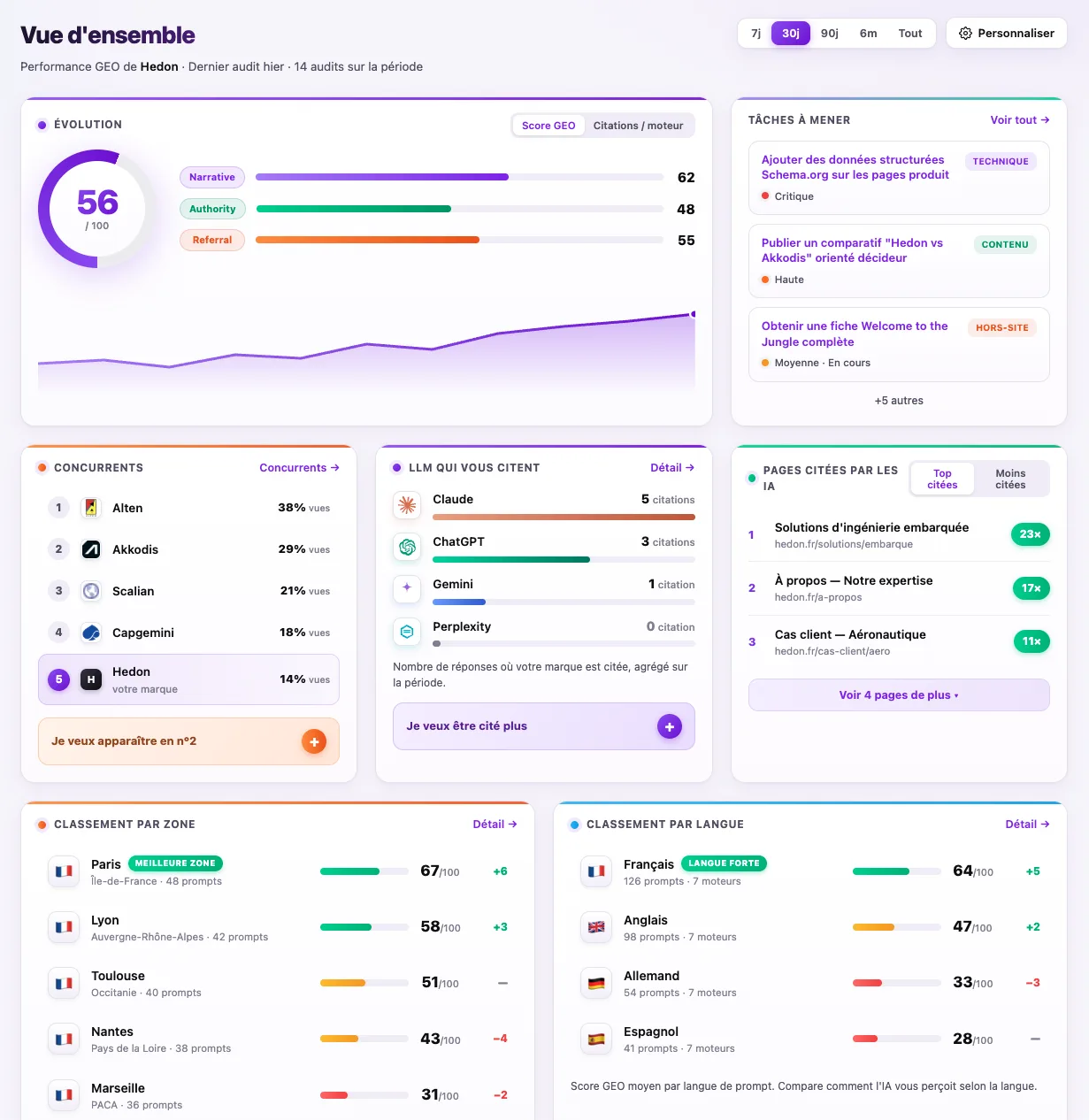Image resolution: width=1089 pixels, height=1120 pixels.
Task: Open Détail link in Classement par langue
Action: (1027, 825)
